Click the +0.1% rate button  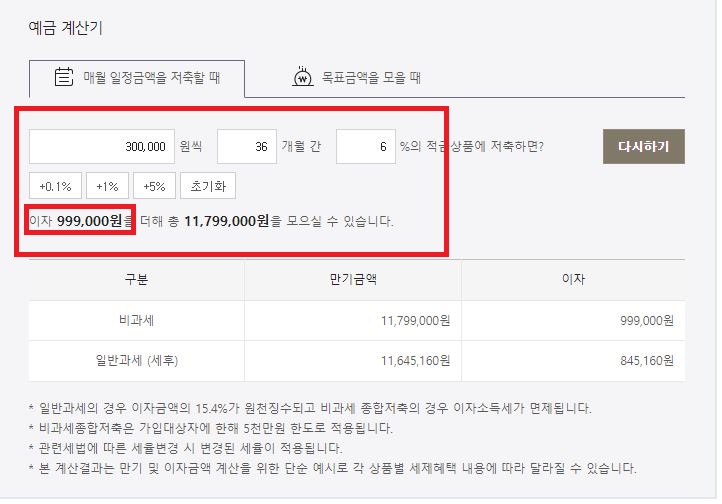coord(55,186)
